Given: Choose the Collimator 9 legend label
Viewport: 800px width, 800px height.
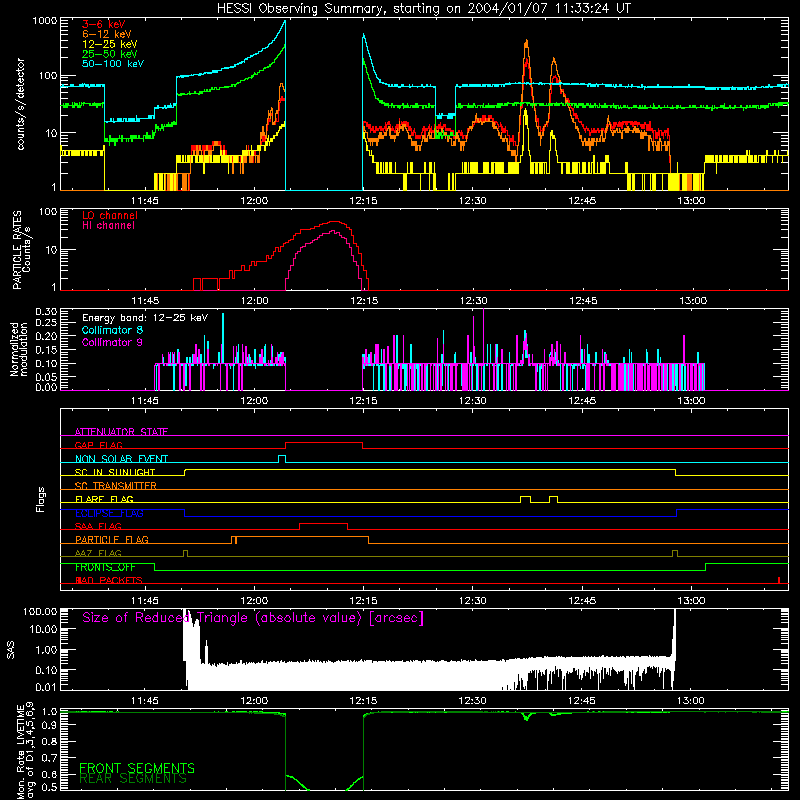Looking at the screenshot, I should point(112,342).
